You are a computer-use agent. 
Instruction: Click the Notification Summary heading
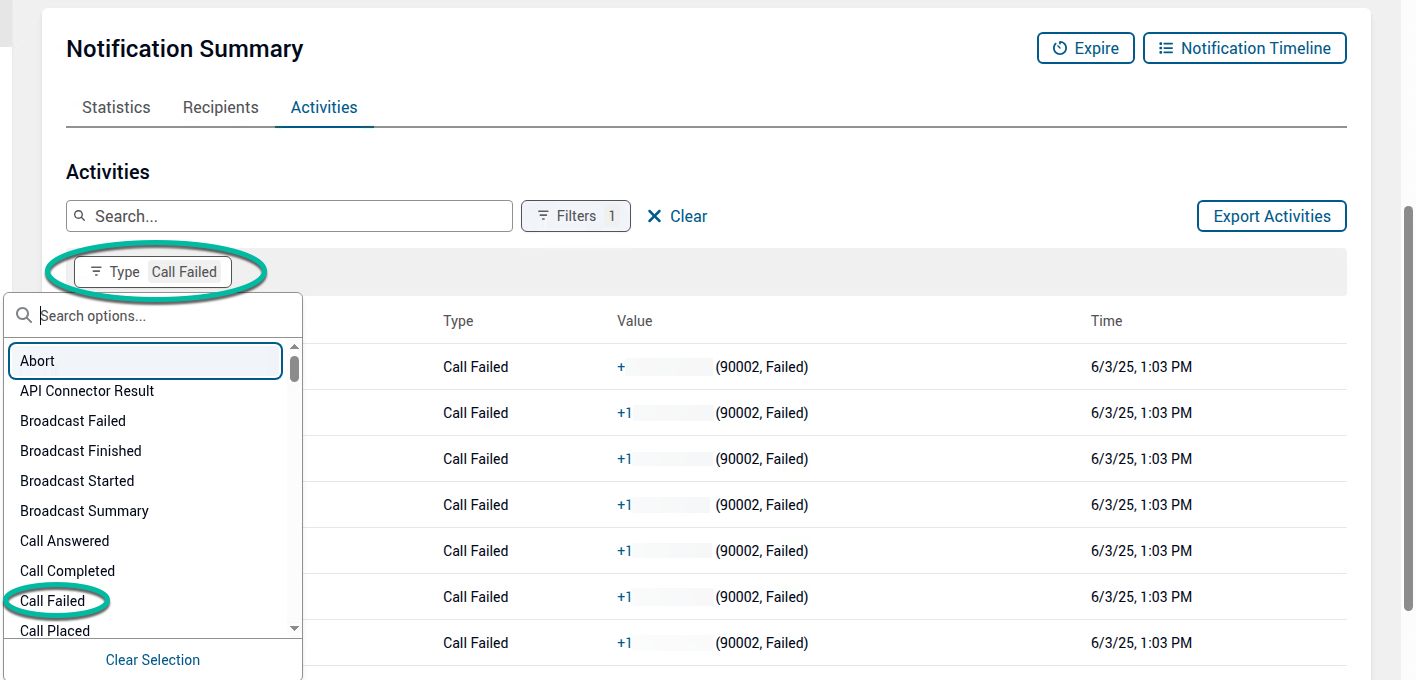(x=185, y=49)
